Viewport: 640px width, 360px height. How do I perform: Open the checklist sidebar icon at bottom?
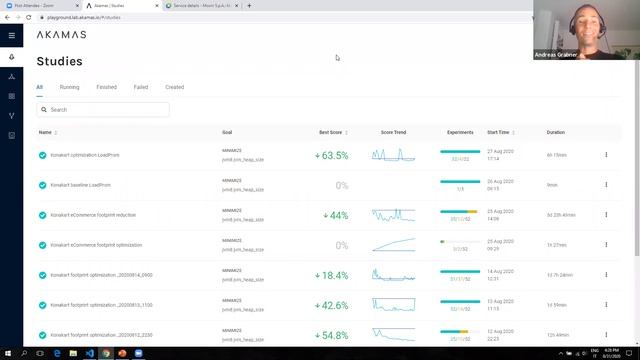coord(11,135)
